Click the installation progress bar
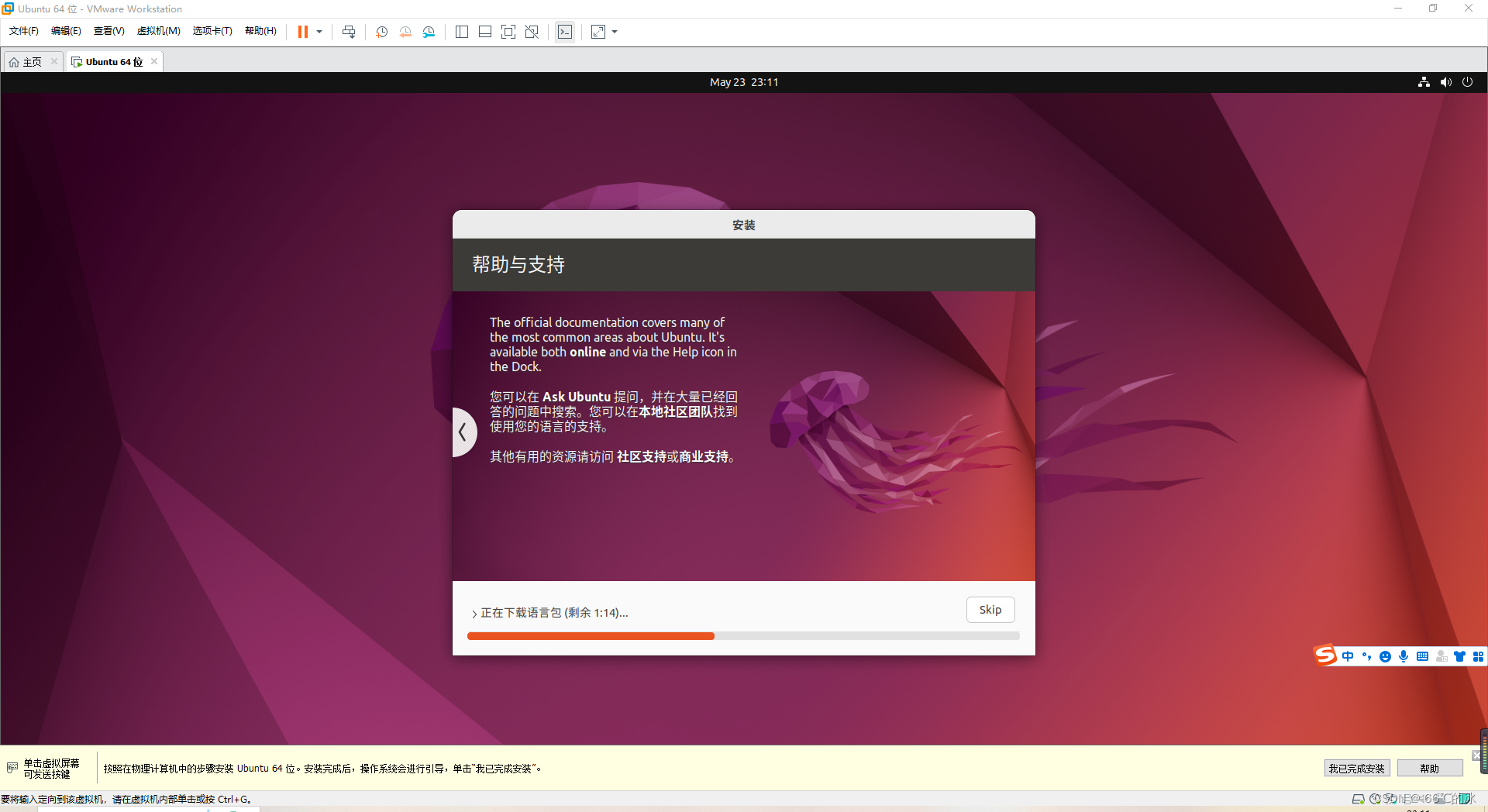This screenshot has height=812, width=1488. 743,635
